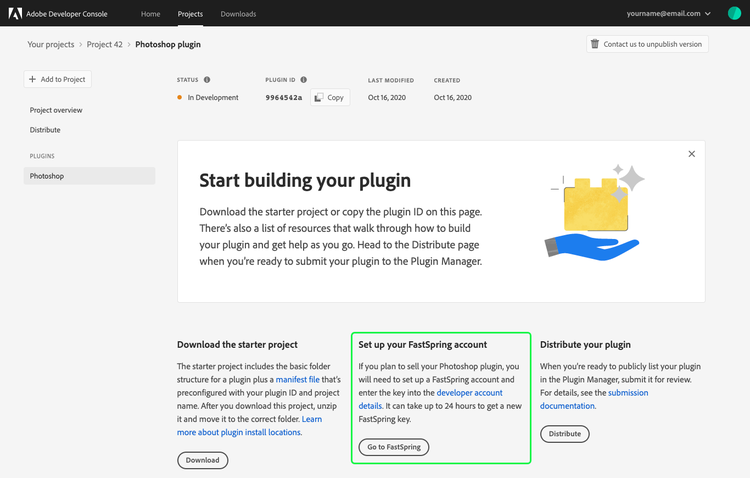Click the Status info icon
Image resolution: width=750 pixels, height=478 pixels.
coord(207,80)
